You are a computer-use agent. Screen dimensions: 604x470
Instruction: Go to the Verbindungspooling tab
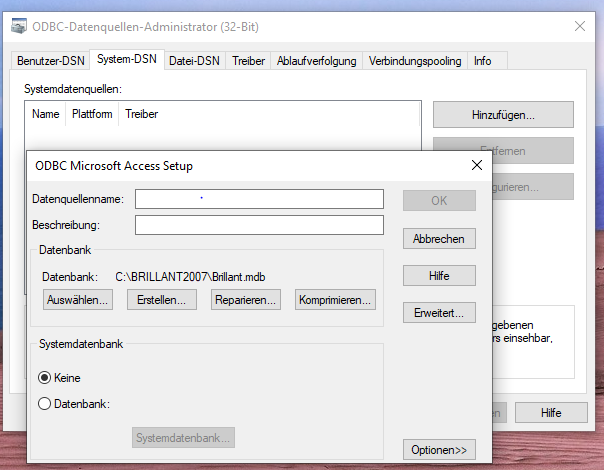point(414,61)
